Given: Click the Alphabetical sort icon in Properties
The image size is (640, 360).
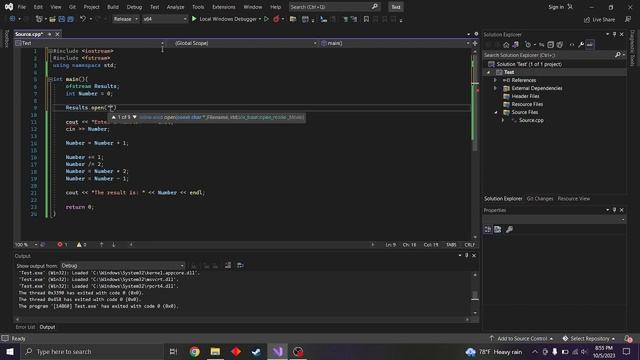Looking at the screenshot, I should (x=498, y=229).
